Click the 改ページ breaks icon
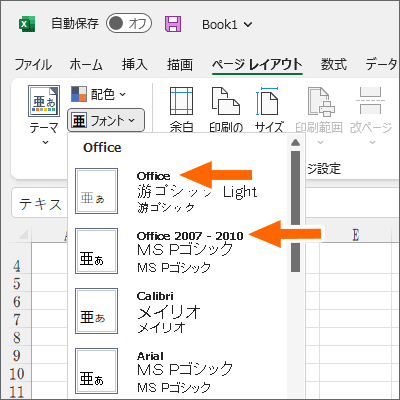 pyautogui.click(x=371, y=101)
